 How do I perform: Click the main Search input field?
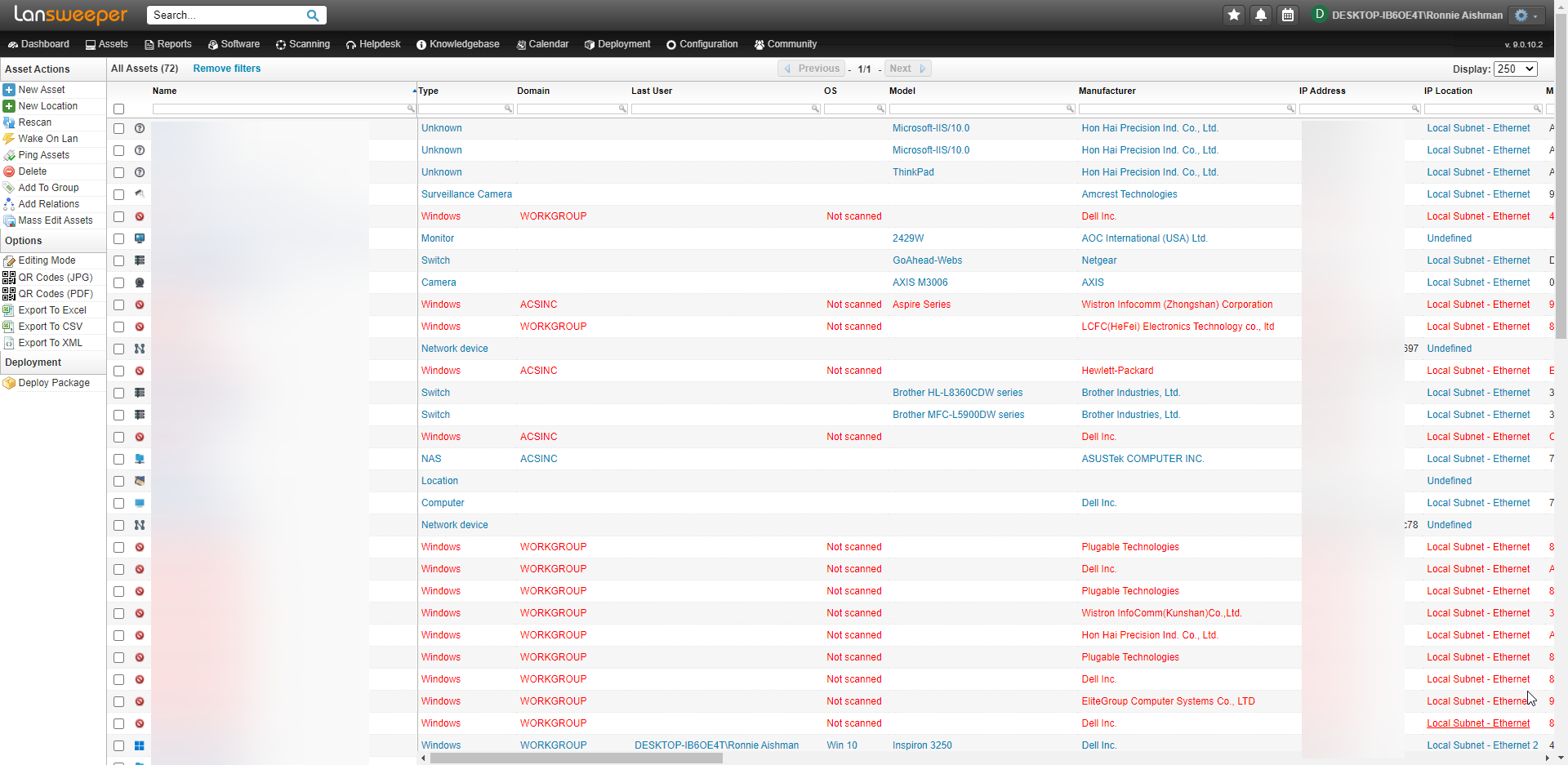pyautogui.click(x=226, y=16)
